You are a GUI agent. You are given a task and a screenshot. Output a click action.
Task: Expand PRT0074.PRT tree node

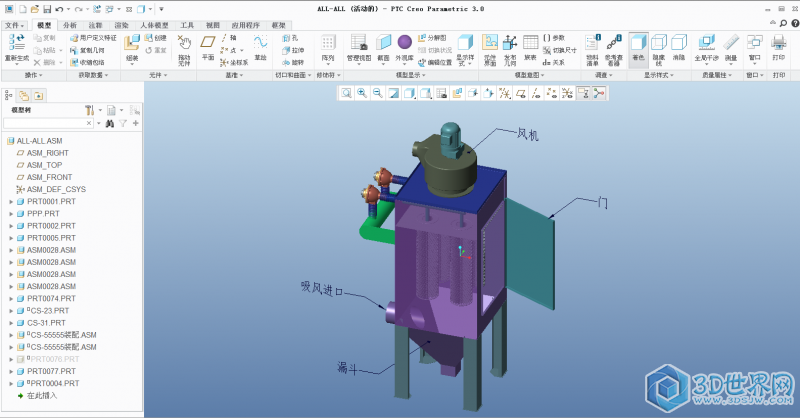click(x=11, y=299)
